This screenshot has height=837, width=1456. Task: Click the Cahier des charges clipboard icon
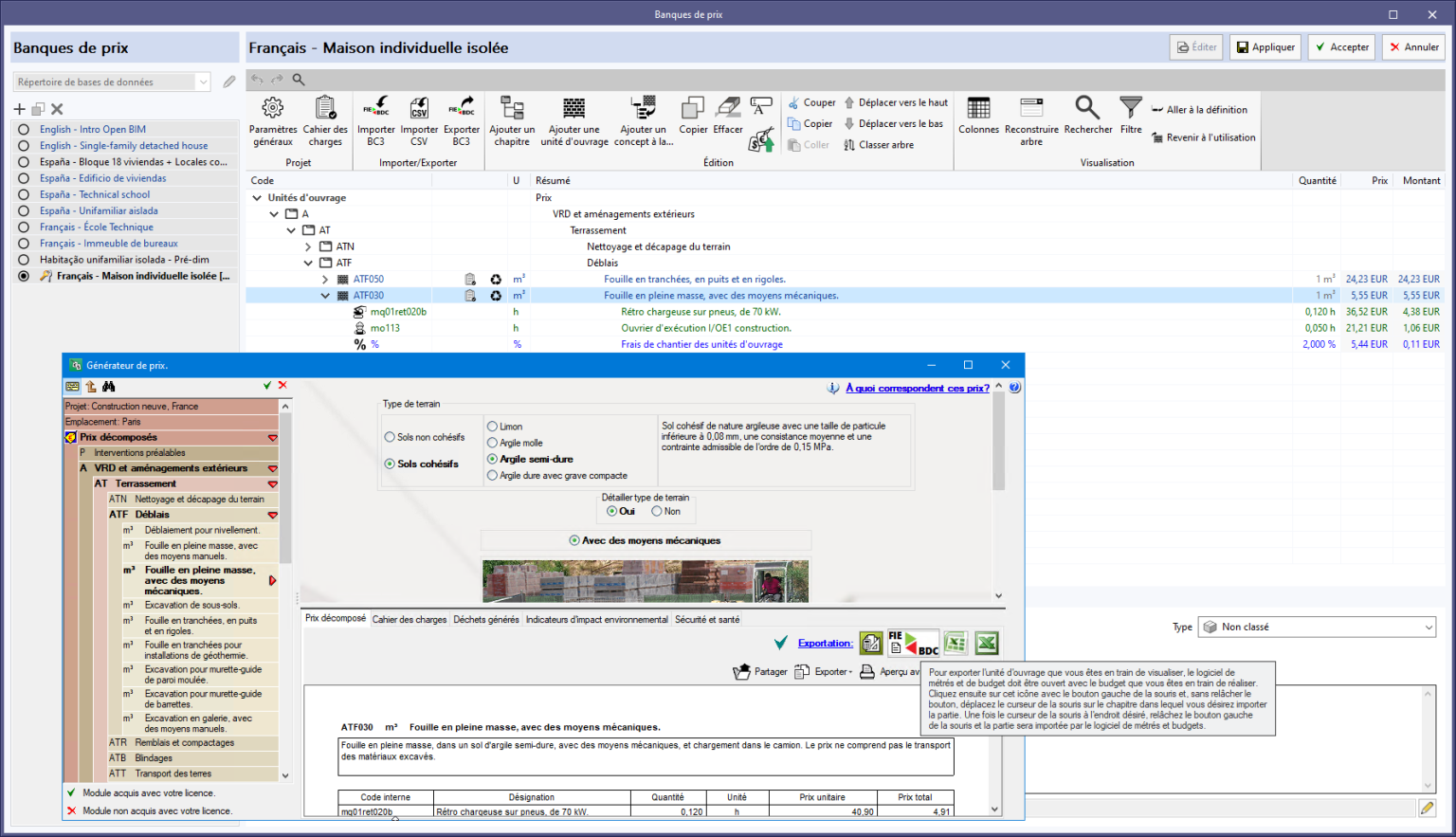point(325,107)
